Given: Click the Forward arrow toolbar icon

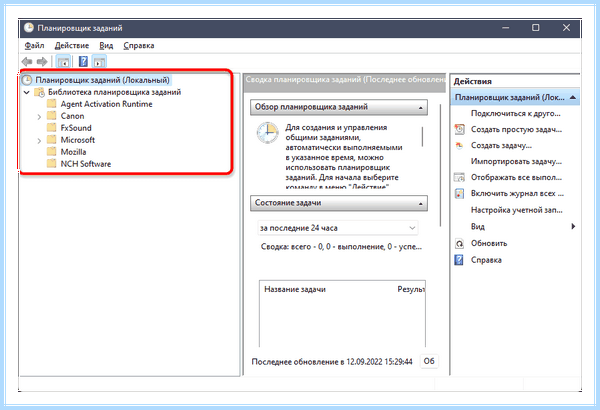Looking at the screenshot, I should click(42, 62).
